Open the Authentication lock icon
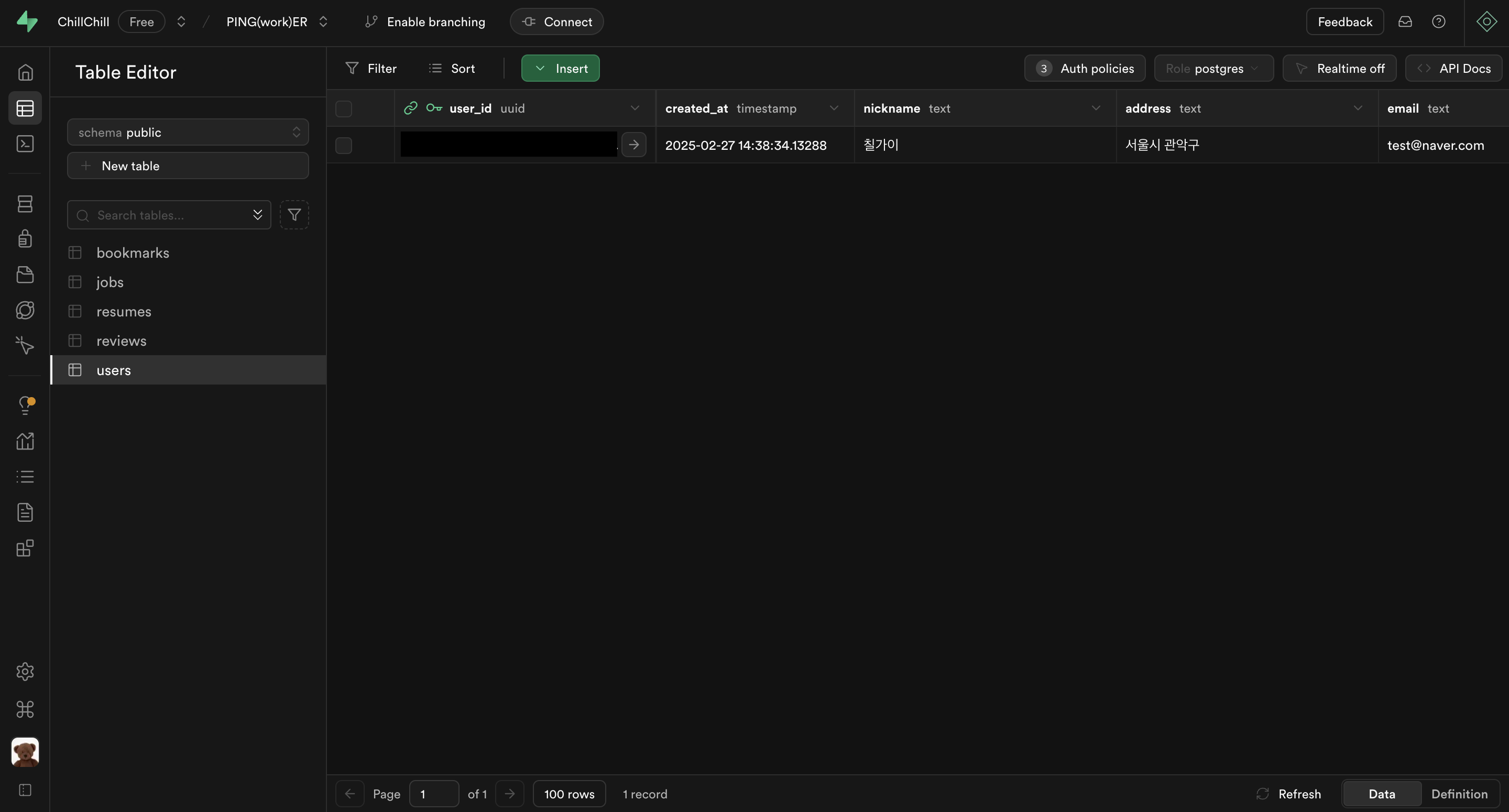 pos(25,239)
